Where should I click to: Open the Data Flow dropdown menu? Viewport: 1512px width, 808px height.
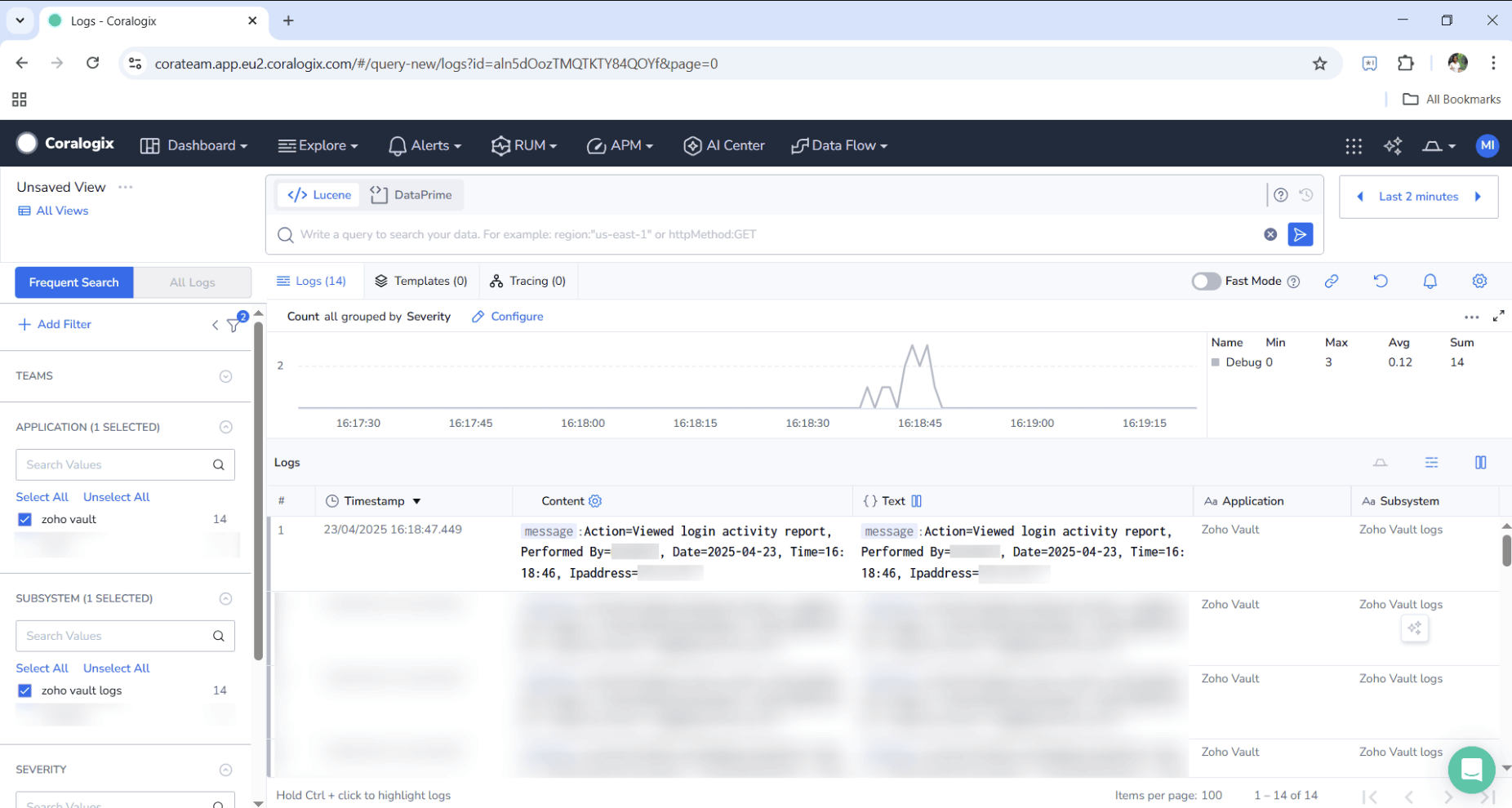[x=839, y=145]
